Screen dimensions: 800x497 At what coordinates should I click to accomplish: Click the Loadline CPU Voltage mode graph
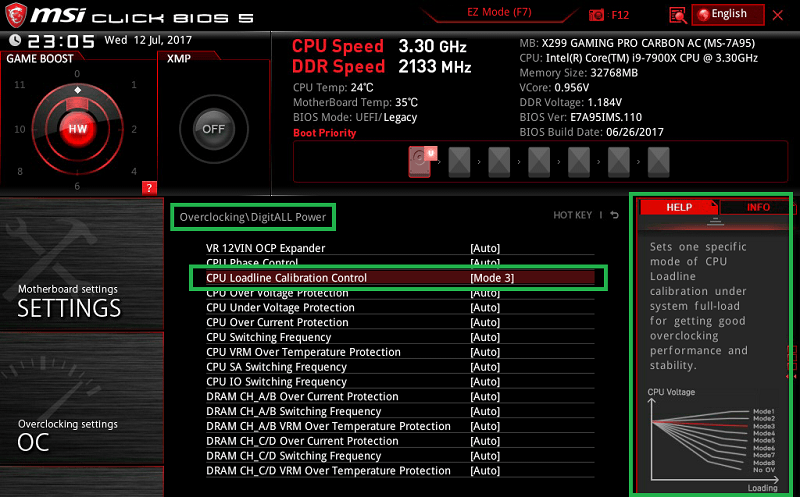713,440
